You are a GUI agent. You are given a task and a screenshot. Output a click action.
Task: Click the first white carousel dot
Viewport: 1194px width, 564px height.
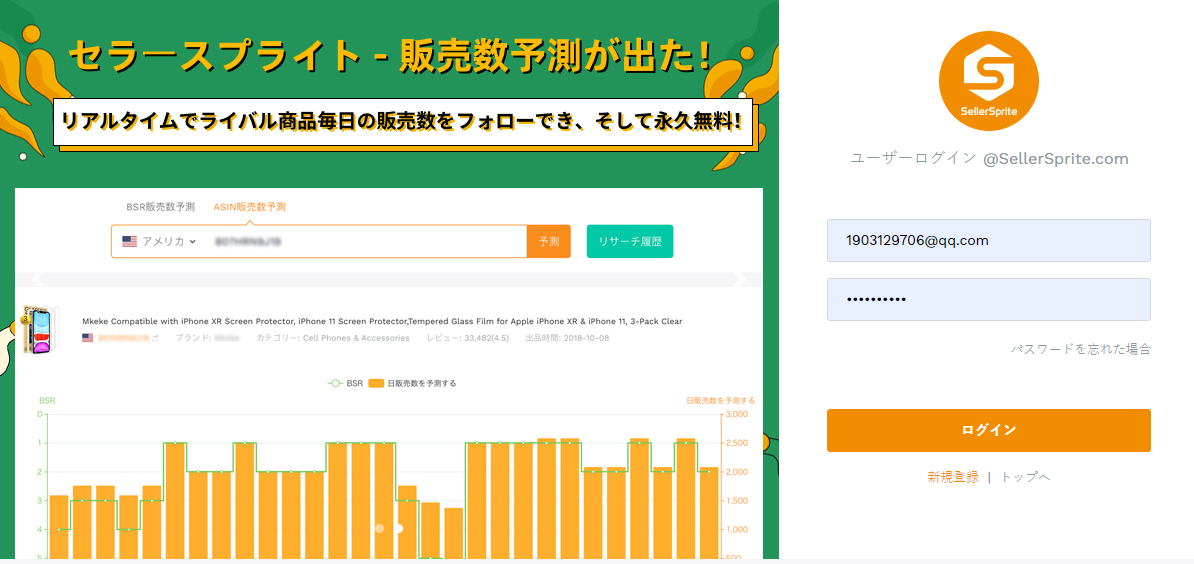(x=379, y=528)
